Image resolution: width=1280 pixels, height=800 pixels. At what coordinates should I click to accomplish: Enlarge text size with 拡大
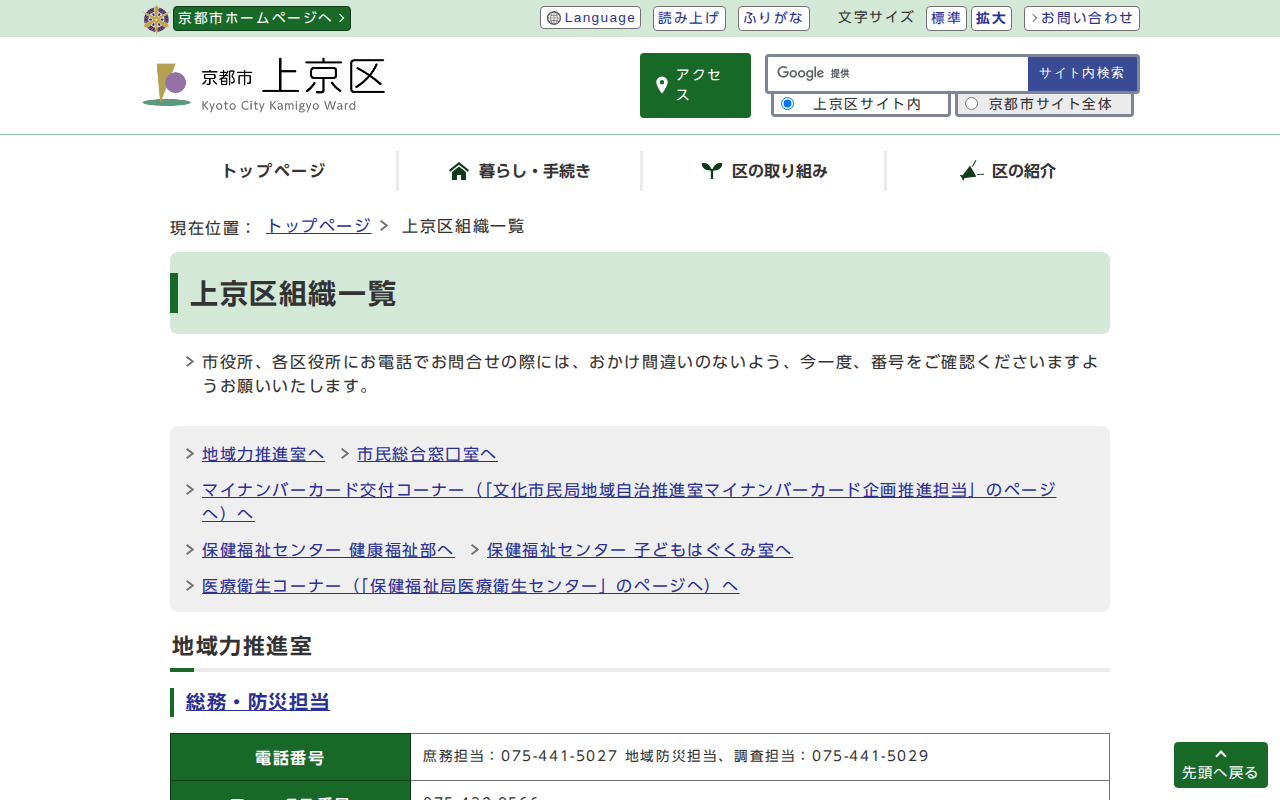click(991, 18)
